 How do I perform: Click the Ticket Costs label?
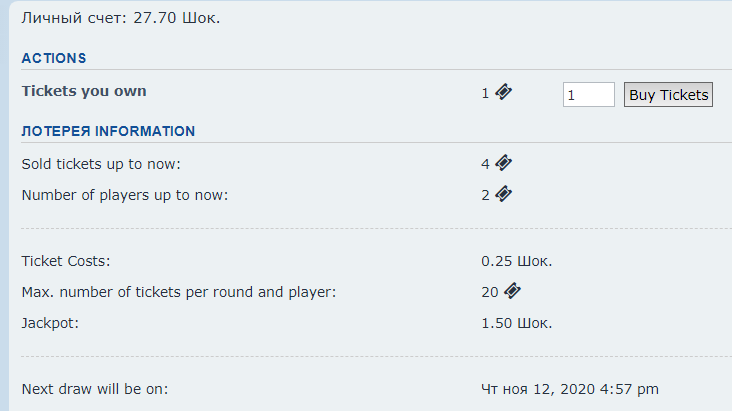(66, 261)
